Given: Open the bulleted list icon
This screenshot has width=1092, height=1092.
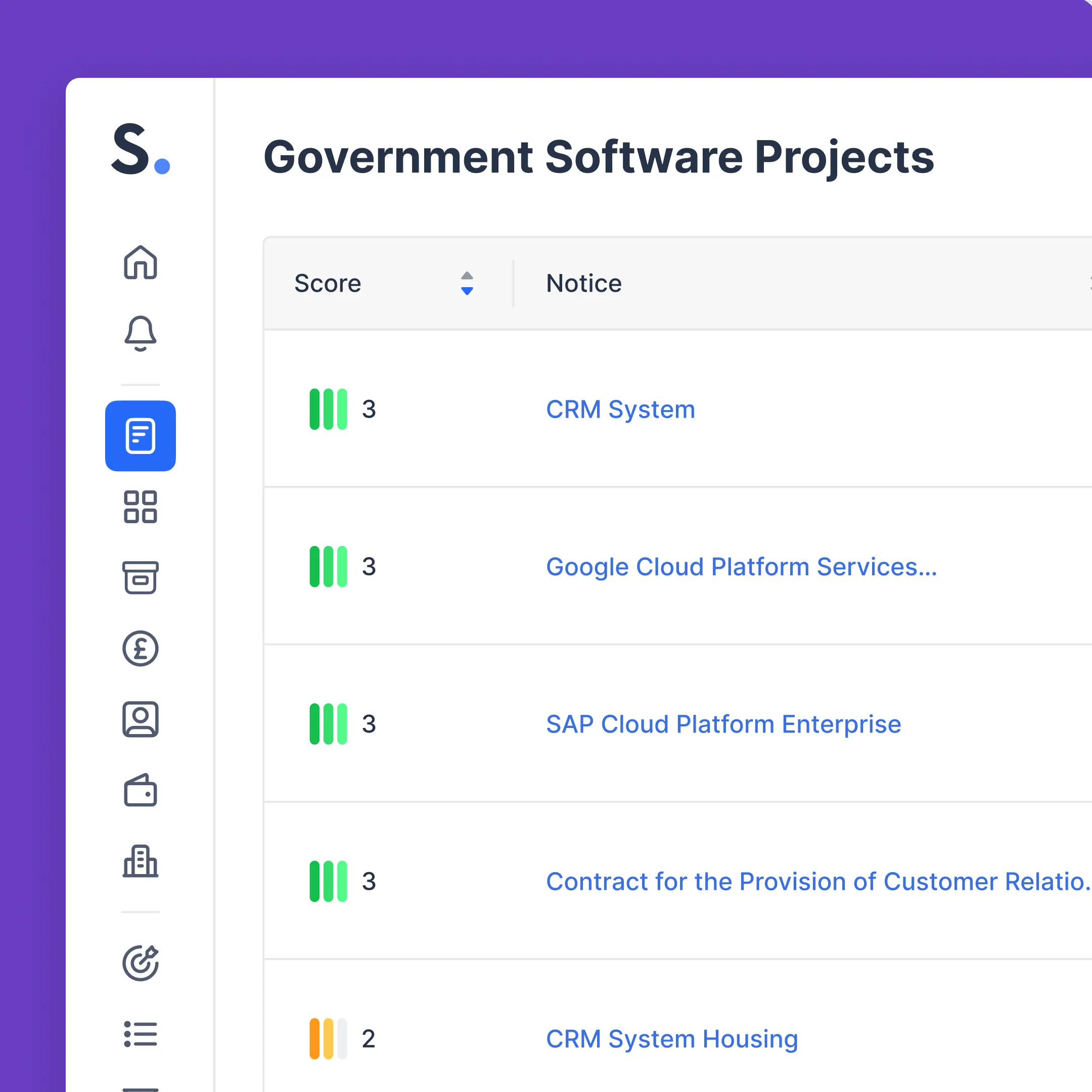Looking at the screenshot, I should pos(140,1034).
